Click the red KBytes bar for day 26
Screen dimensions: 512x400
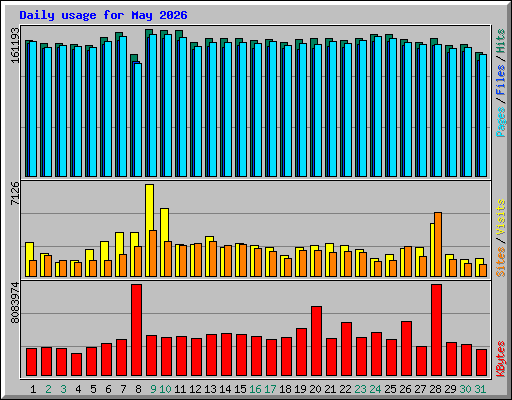click(x=406, y=349)
